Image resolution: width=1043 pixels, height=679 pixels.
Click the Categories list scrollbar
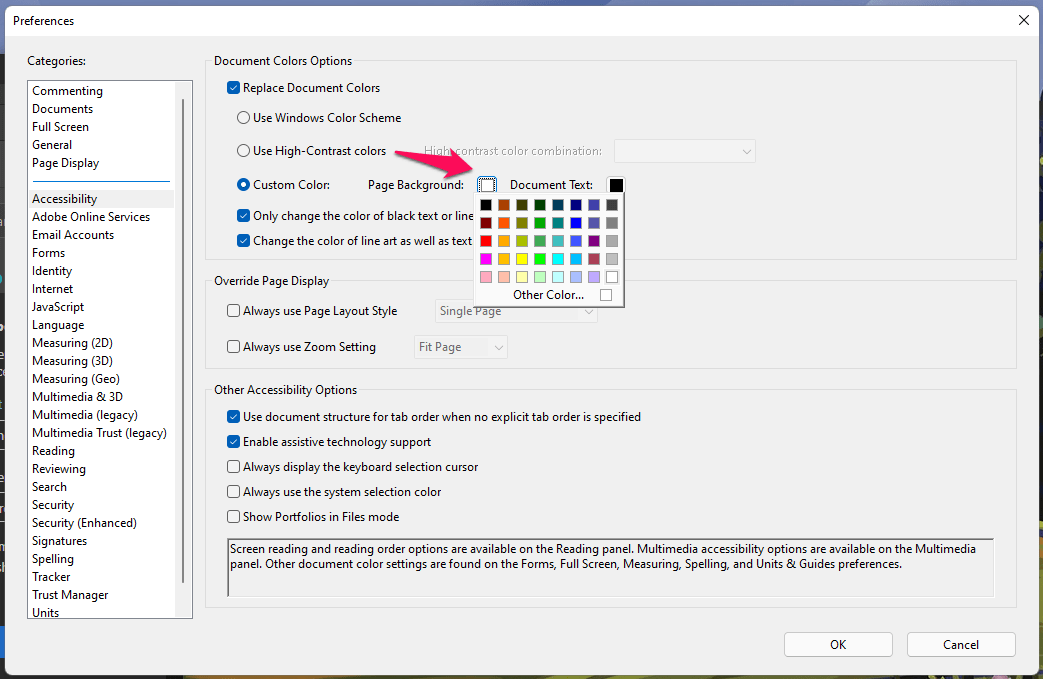pos(182,340)
